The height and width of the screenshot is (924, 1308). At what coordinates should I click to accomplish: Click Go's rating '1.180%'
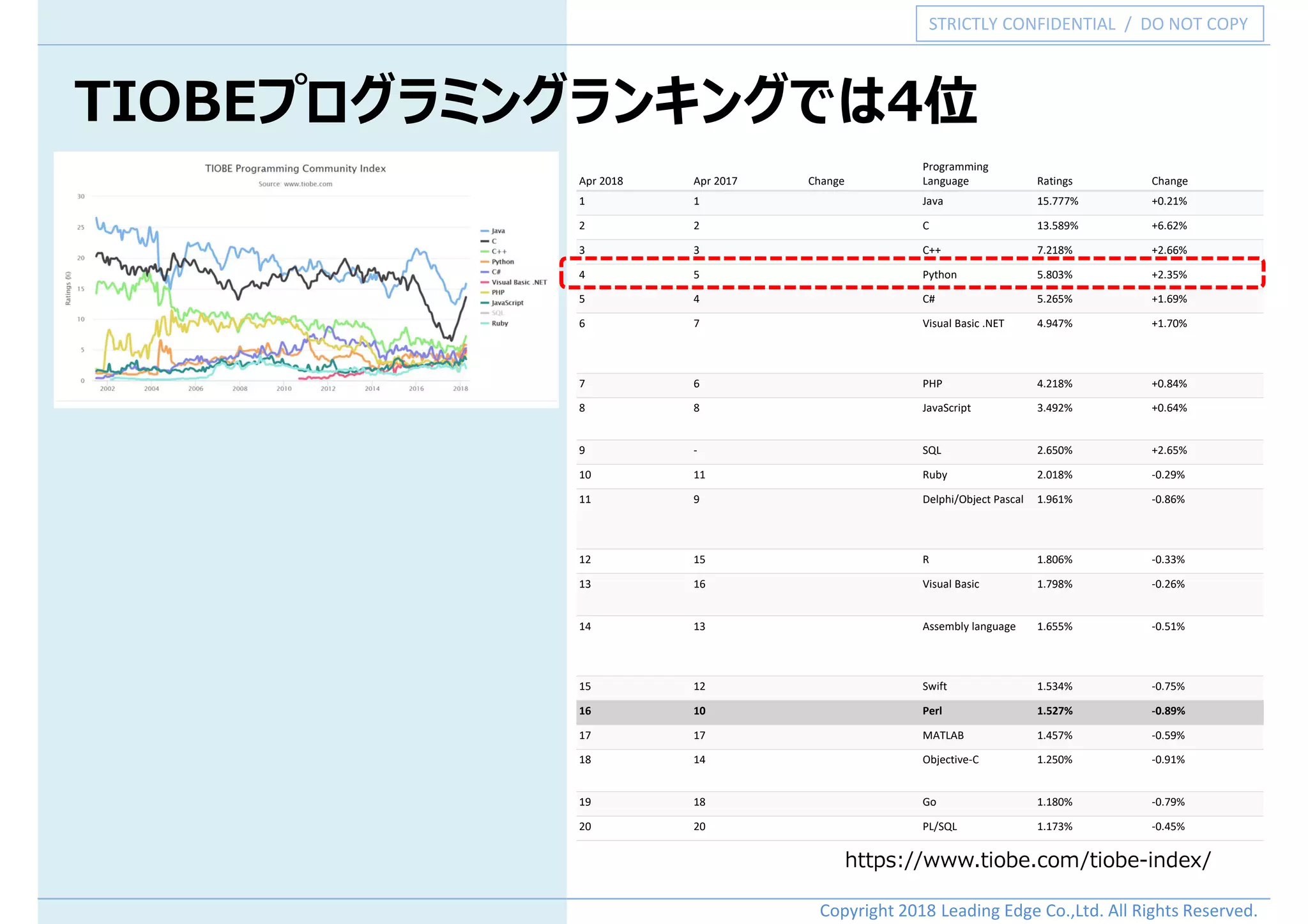point(1054,802)
